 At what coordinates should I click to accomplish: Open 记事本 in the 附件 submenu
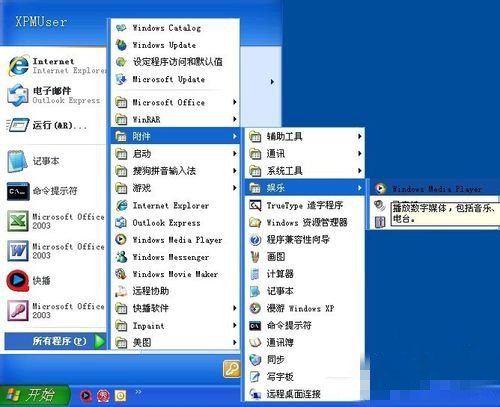305,291
